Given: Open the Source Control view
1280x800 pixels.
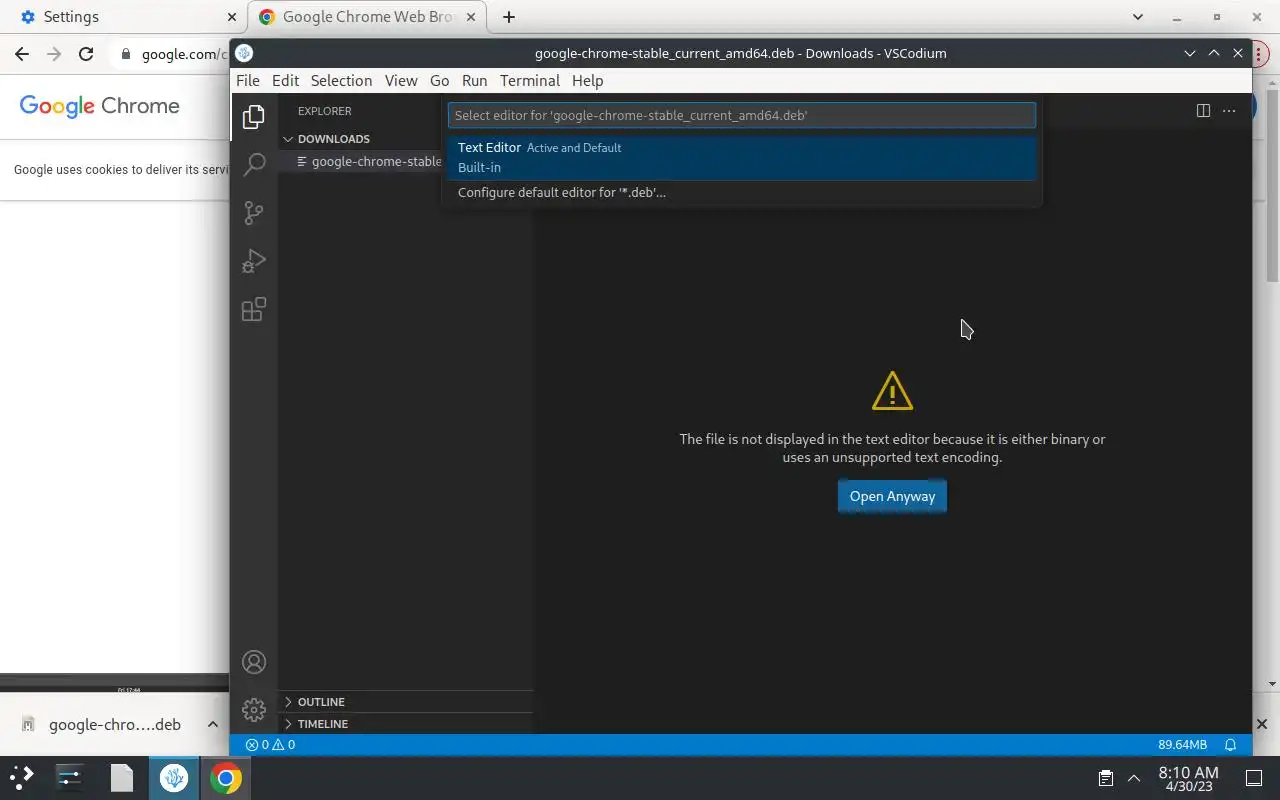Looking at the screenshot, I should [x=254, y=212].
